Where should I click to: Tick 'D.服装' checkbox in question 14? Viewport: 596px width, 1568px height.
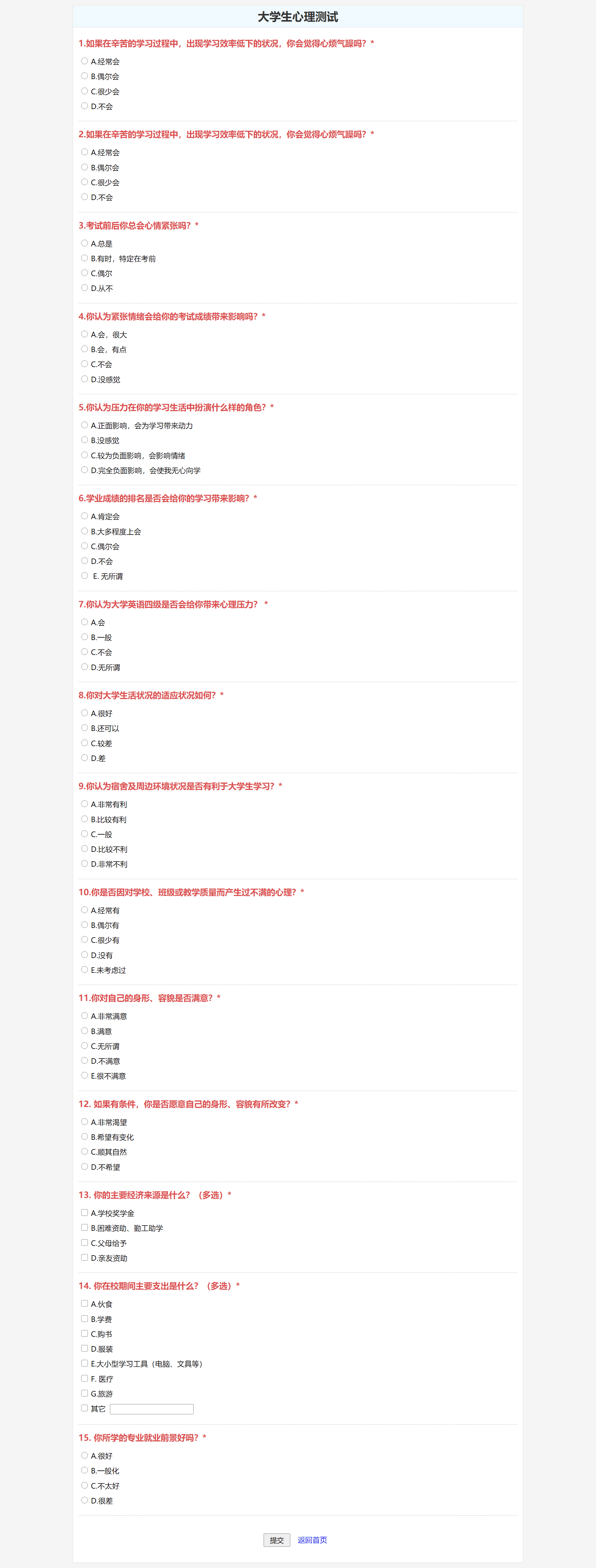click(x=85, y=1349)
